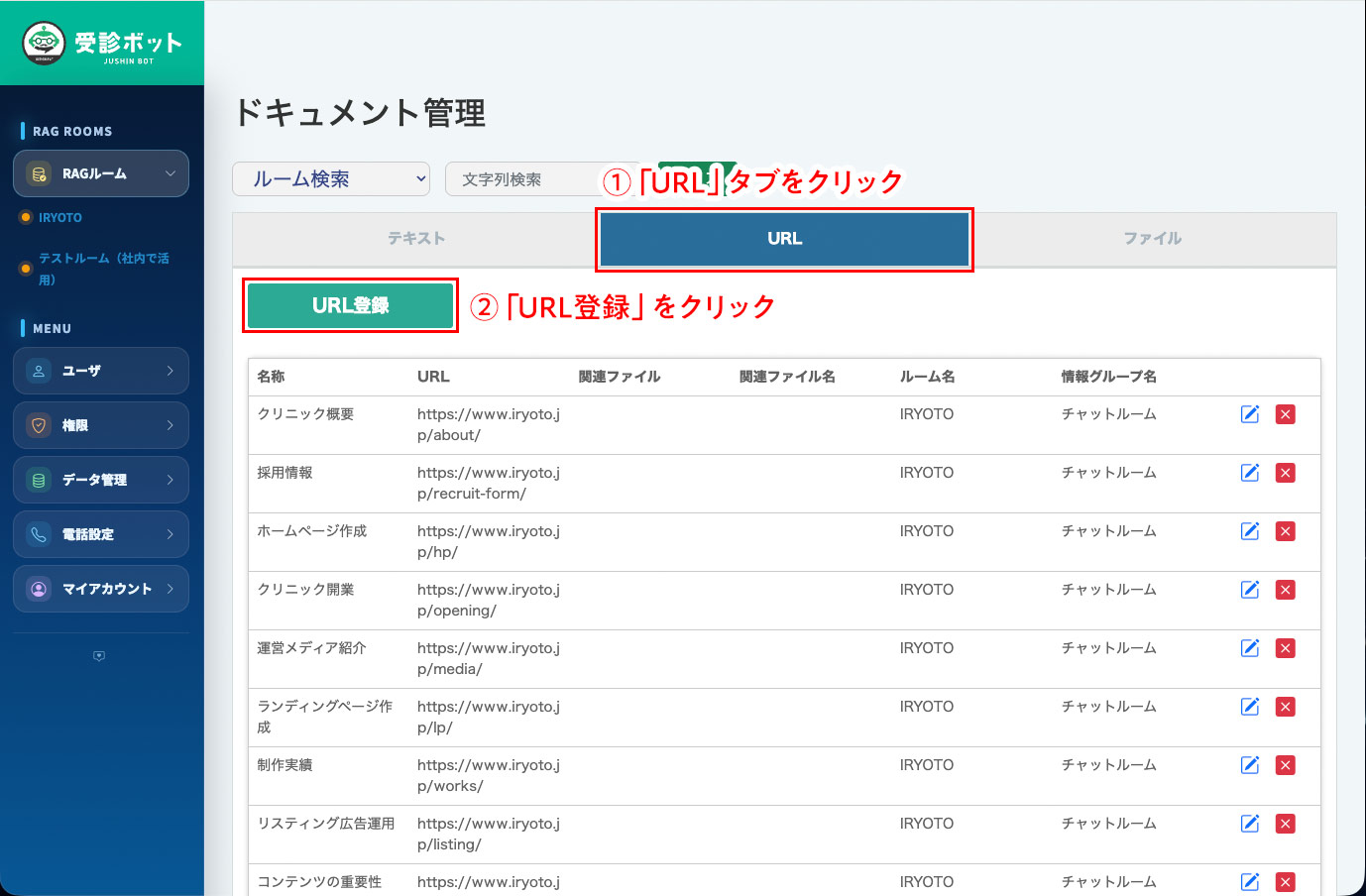This screenshot has height=896, width=1366.
Task: Click the データ管理 database icon
Action: point(39,480)
